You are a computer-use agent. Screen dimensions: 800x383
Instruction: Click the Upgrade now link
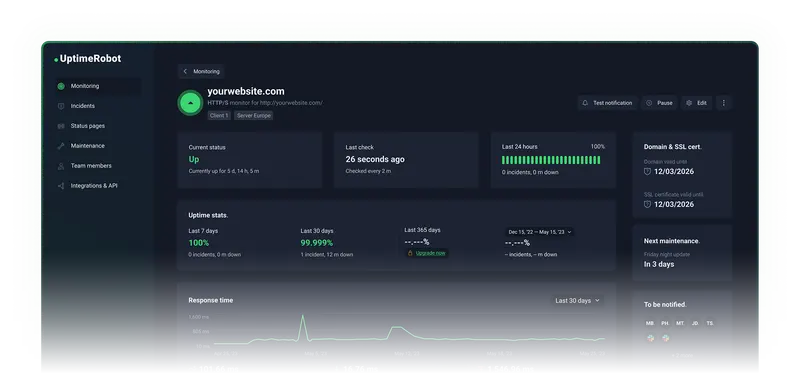click(430, 253)
